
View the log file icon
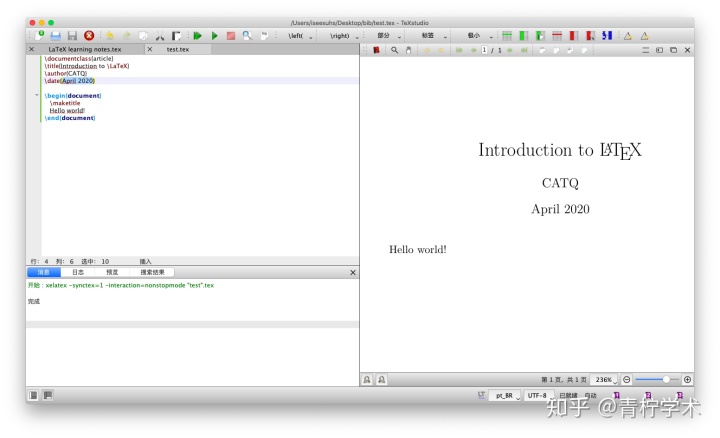point(264,35)
